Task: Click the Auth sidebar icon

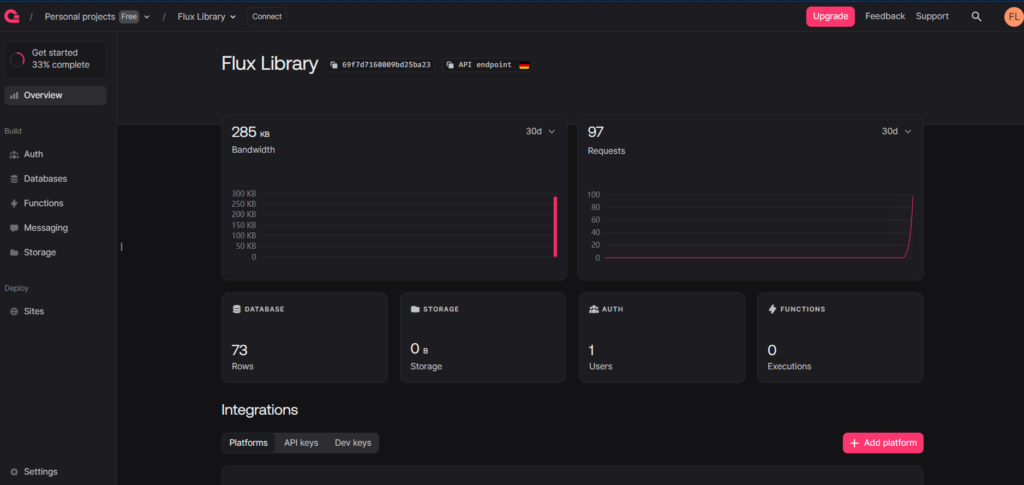Action: click(x=14, y=155)
